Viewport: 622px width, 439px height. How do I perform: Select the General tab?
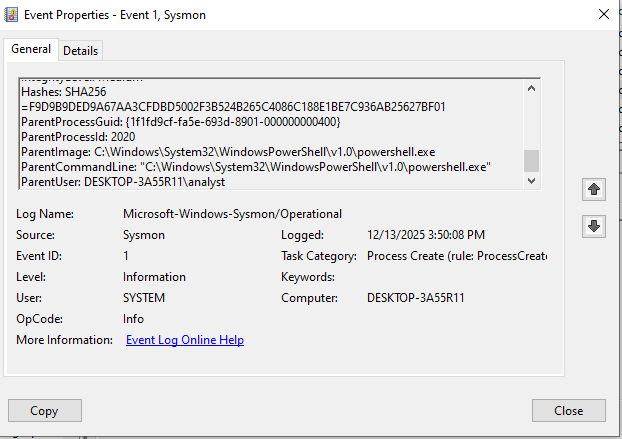click(31, 49)
